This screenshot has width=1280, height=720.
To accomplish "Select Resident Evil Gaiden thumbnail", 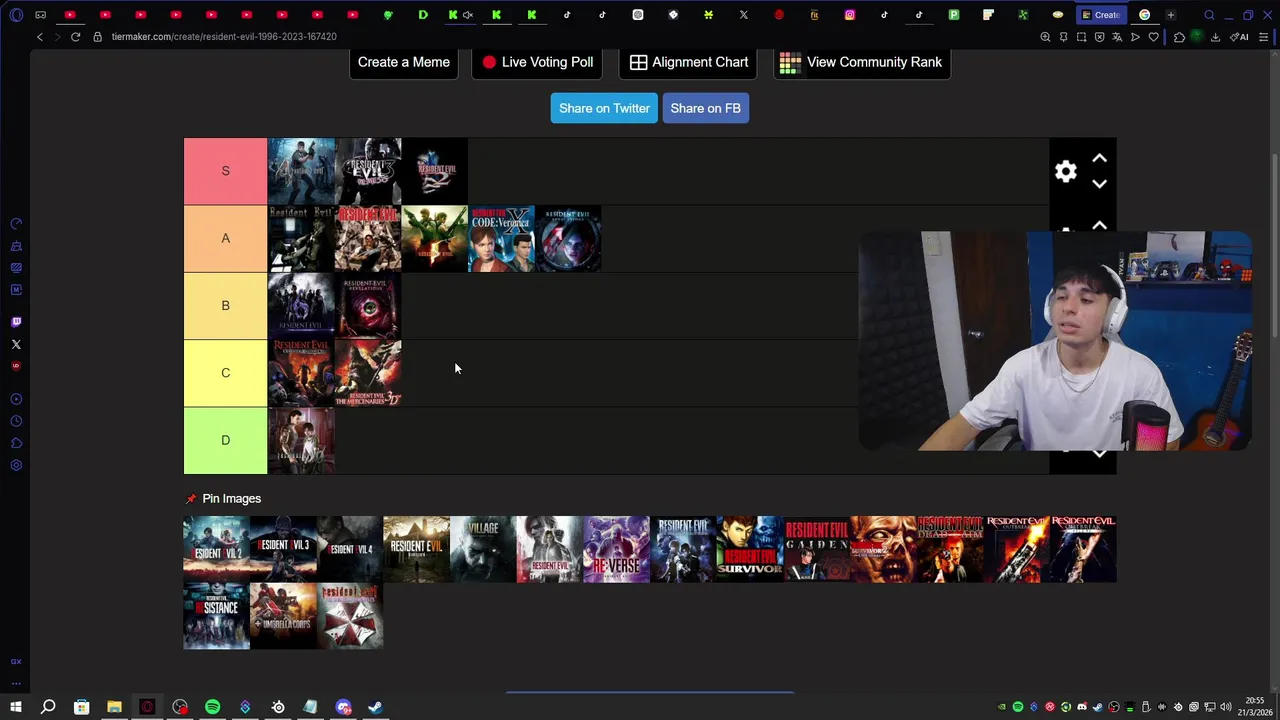I will [x=816, y=549].
